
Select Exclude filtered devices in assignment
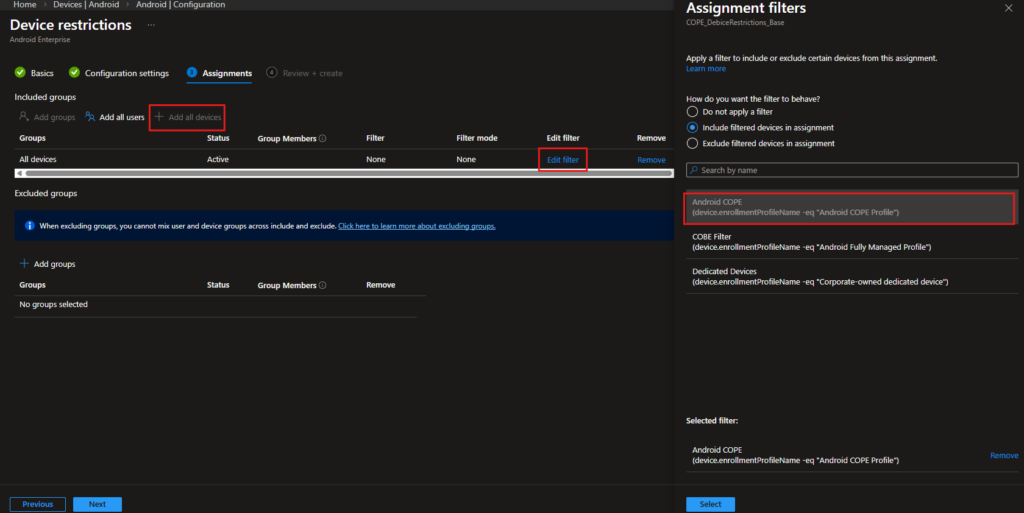point(692,144)
